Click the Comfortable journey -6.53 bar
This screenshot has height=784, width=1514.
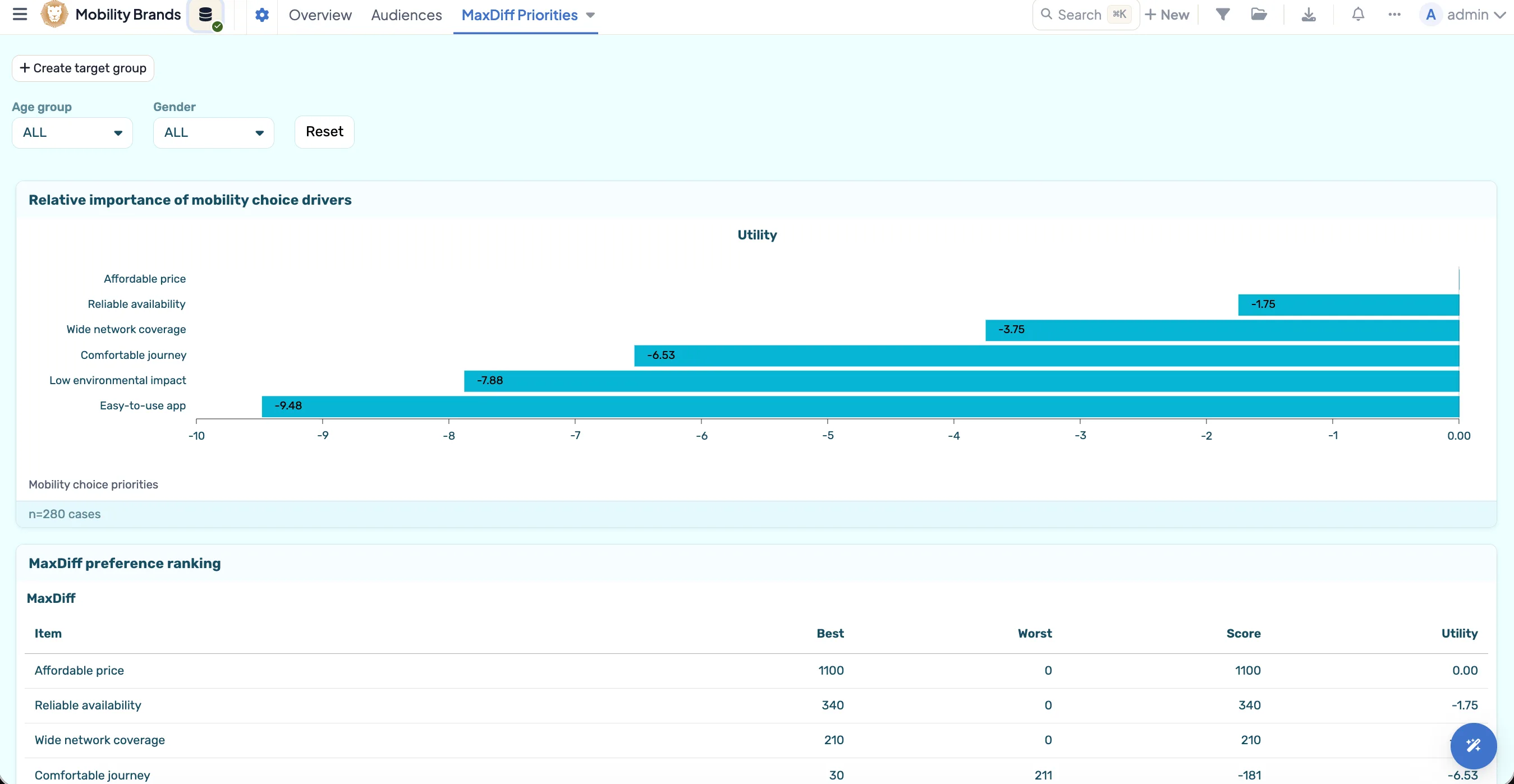[1046, 356]
